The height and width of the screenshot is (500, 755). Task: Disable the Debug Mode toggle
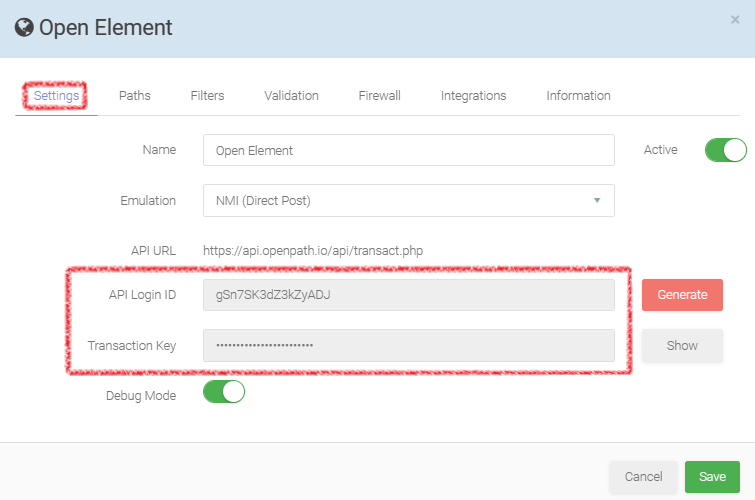224,392
